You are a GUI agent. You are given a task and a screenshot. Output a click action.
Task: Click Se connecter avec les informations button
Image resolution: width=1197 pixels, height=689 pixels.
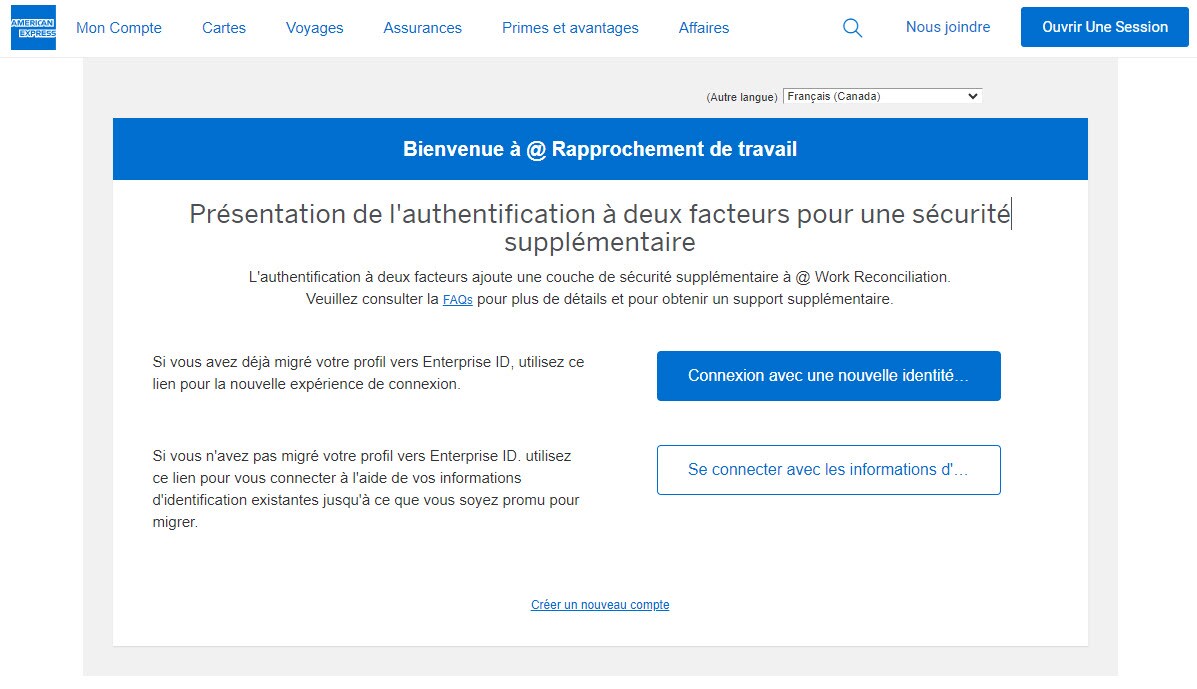828,470
